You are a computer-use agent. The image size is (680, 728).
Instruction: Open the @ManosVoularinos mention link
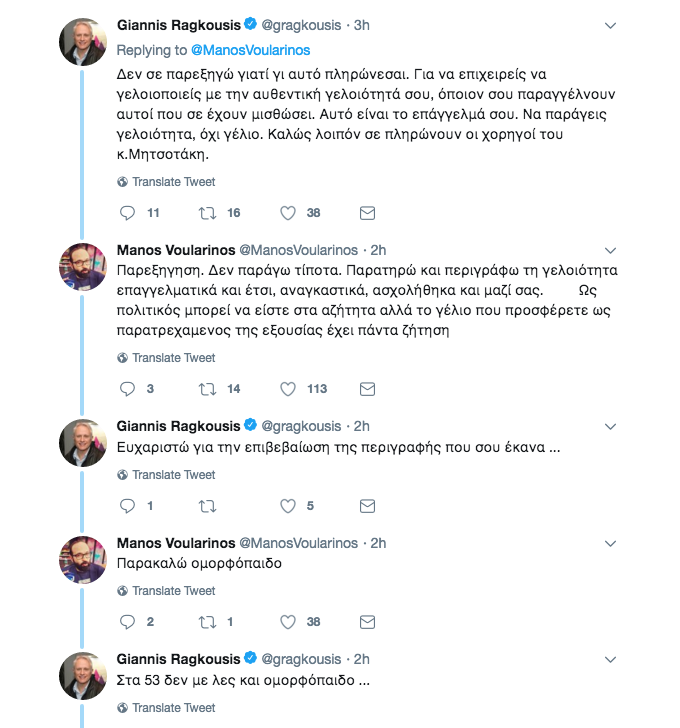pyautogui.click(x=251, y=50)
